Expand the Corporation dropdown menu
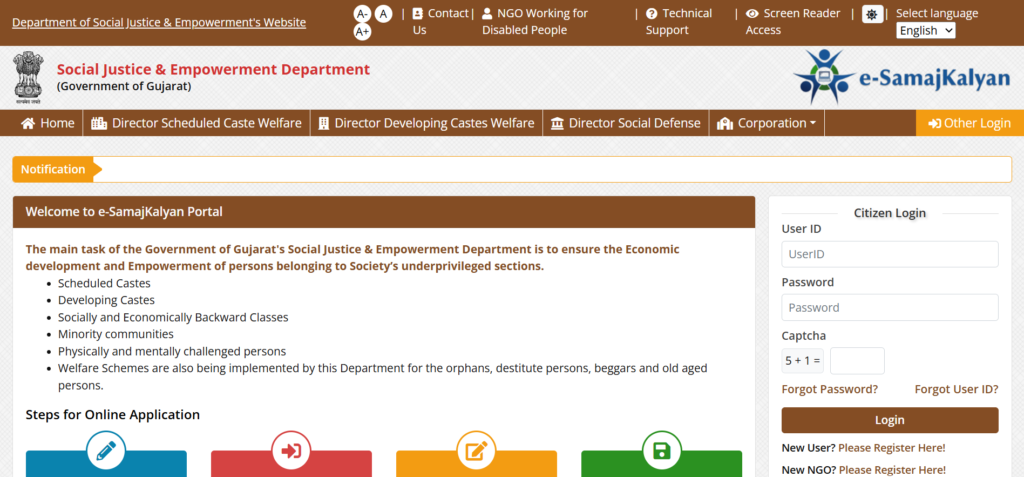1024x477 pixels. 767,123
